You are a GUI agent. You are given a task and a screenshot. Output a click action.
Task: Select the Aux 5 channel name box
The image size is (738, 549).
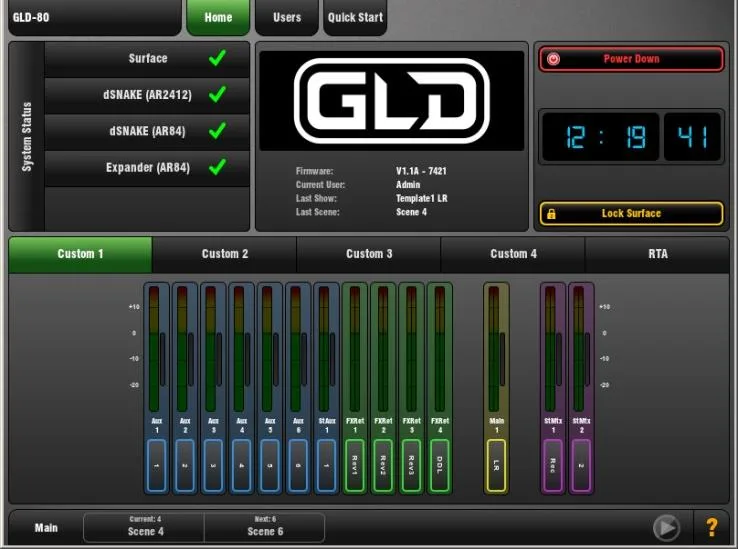[x=270, y=466]
